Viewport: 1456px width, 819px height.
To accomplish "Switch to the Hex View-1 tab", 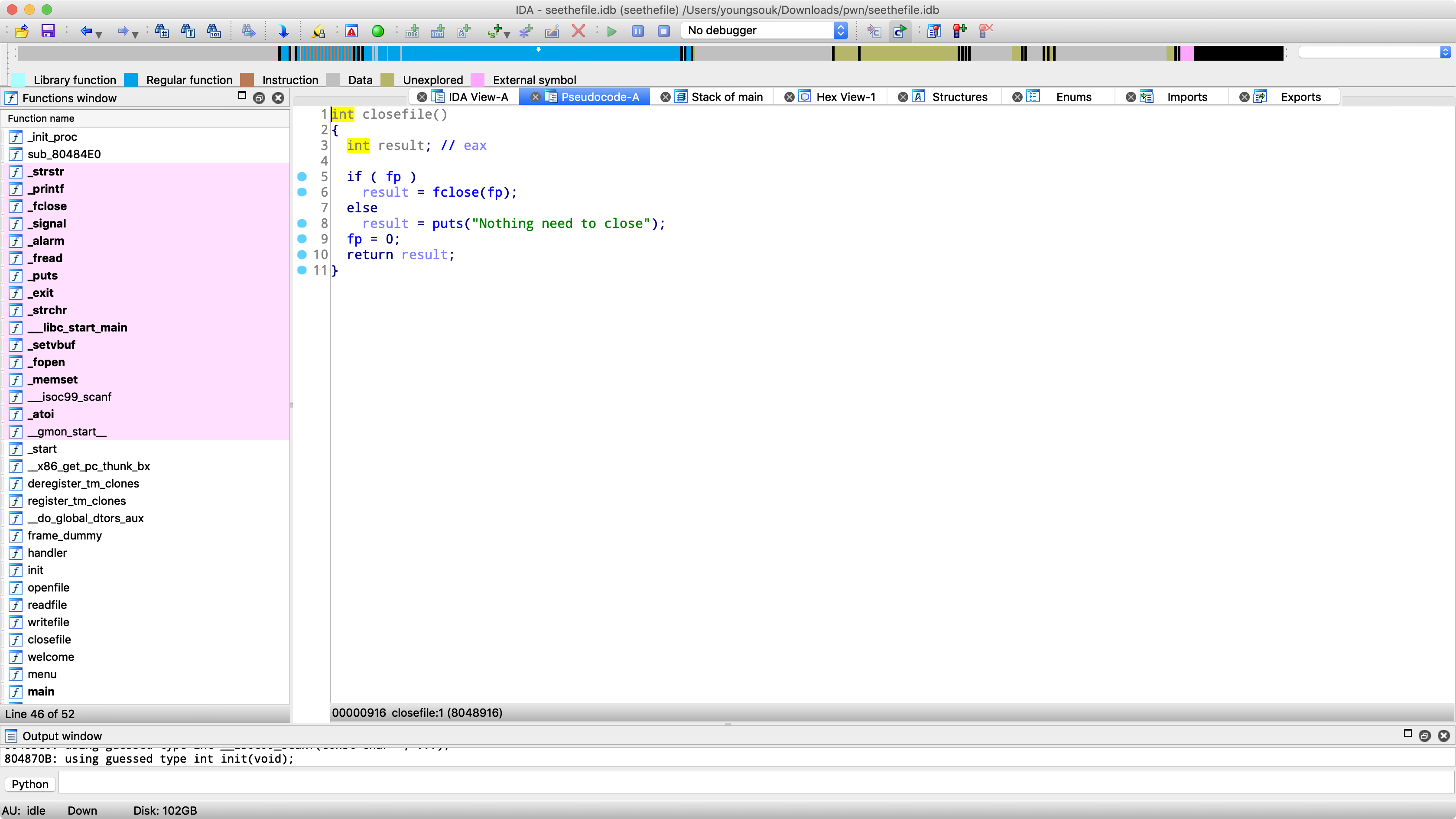I will [845, 97].
